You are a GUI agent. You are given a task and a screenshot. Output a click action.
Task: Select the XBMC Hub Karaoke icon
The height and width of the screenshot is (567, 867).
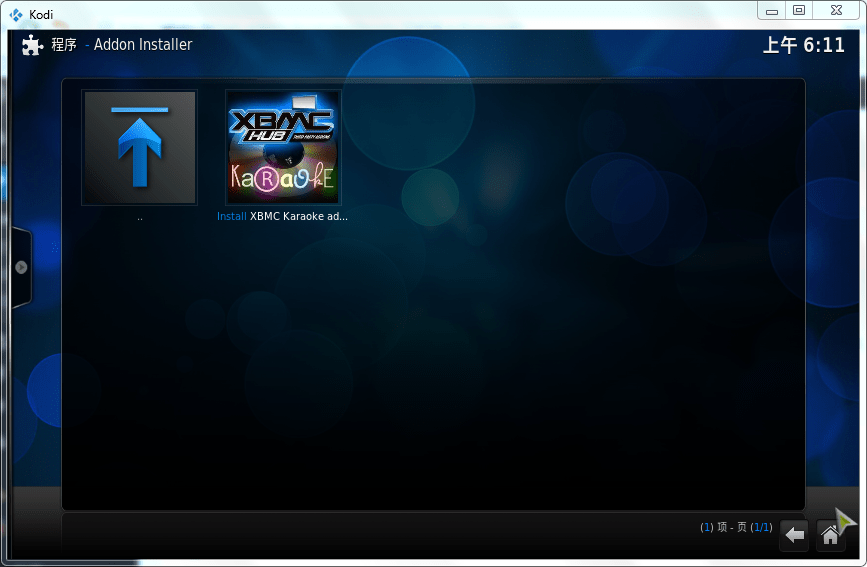point(283,147)
